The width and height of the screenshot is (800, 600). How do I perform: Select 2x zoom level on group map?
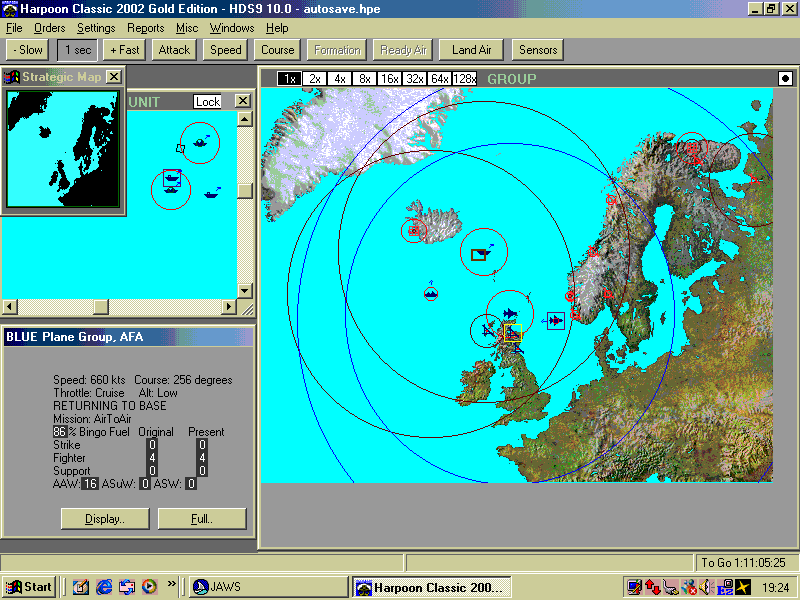[x=315, y=79]
